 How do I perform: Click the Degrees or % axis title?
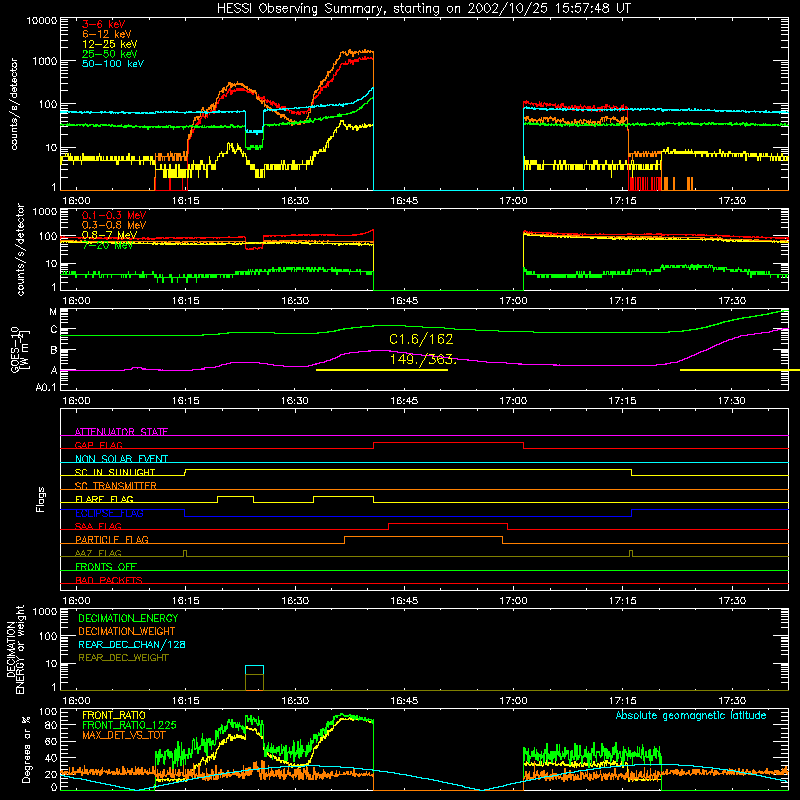[27, 749]
